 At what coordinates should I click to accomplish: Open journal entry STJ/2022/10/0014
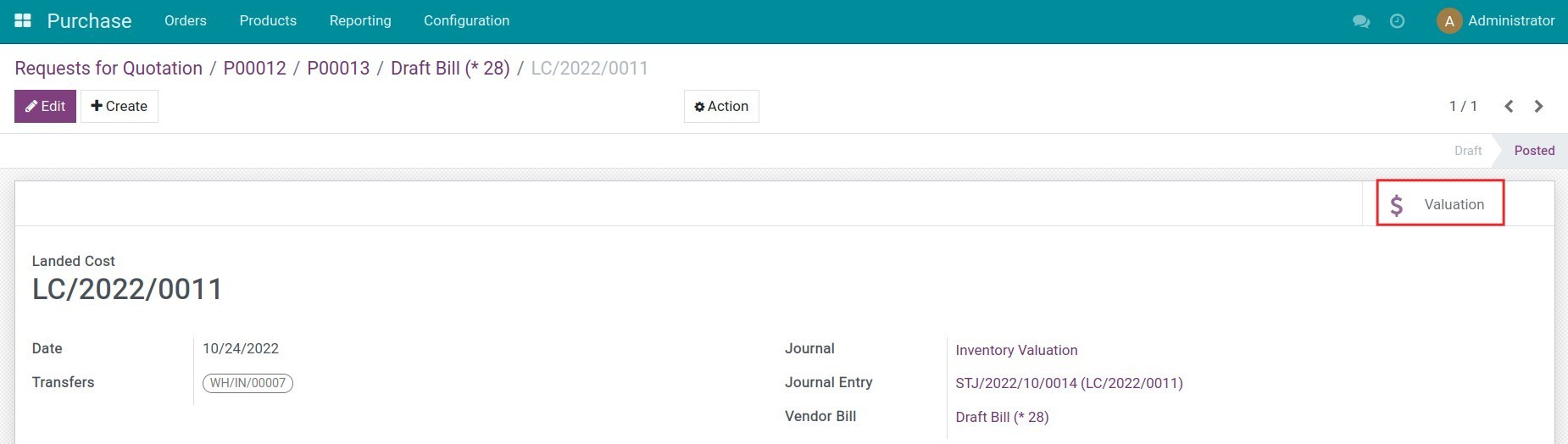tap(1069, 383)
